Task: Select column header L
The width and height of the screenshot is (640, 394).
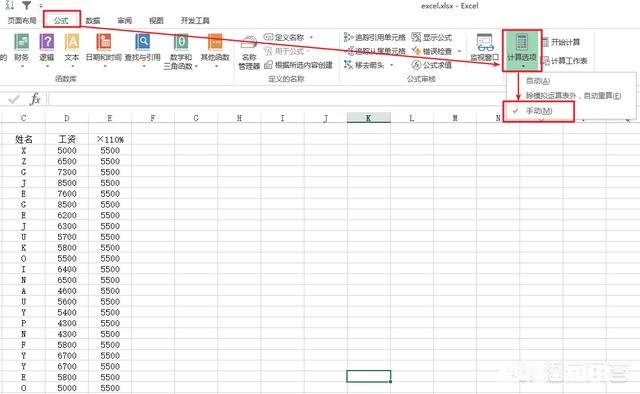Action: [412, 118]
